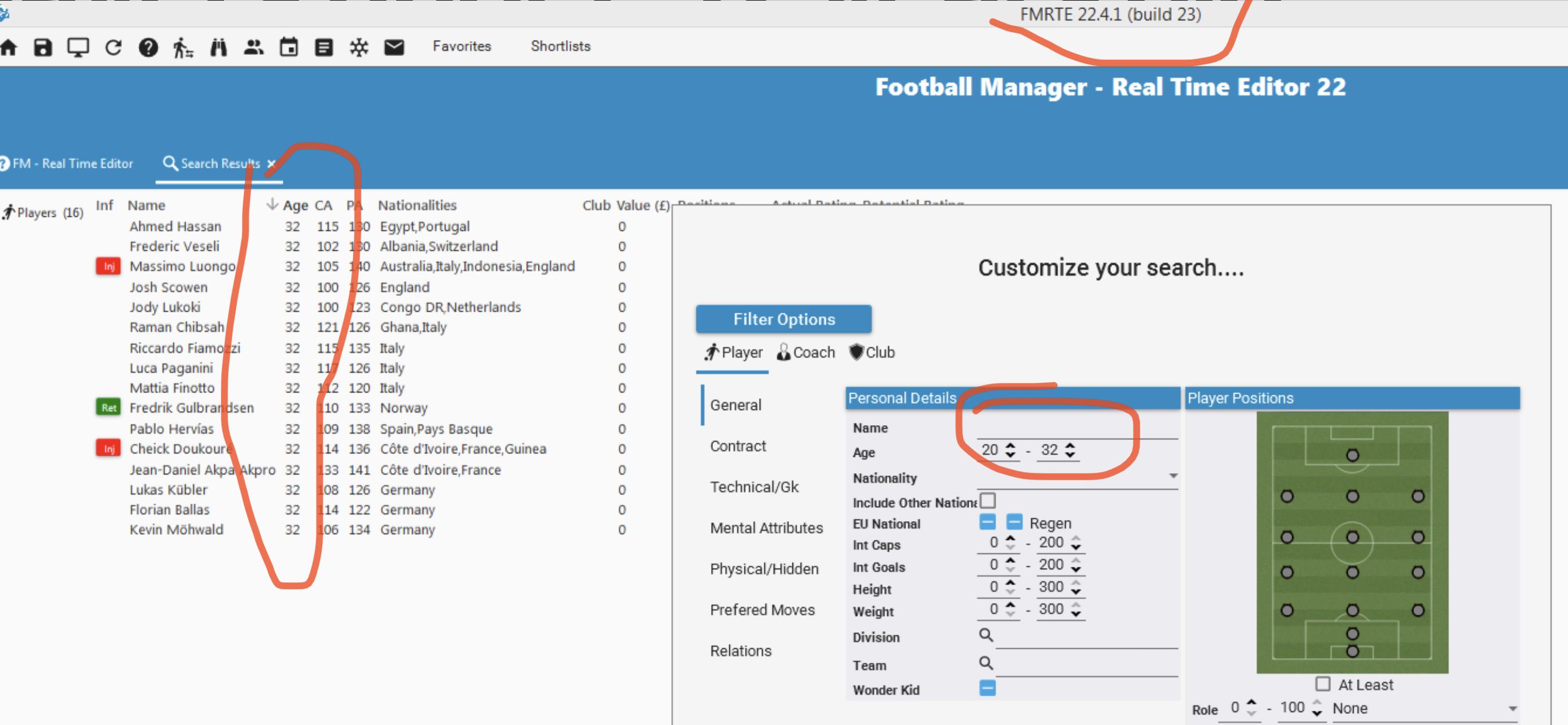This screenshot has height=725, width=1568.
Task: Click the envelope mail icon
Action: coord(394,47)
